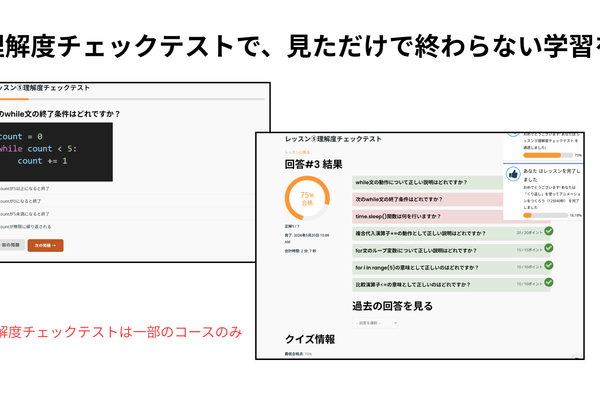Expand the red row 次のwhile文の終了条件

pyautogui.click(x=427, y=199)
